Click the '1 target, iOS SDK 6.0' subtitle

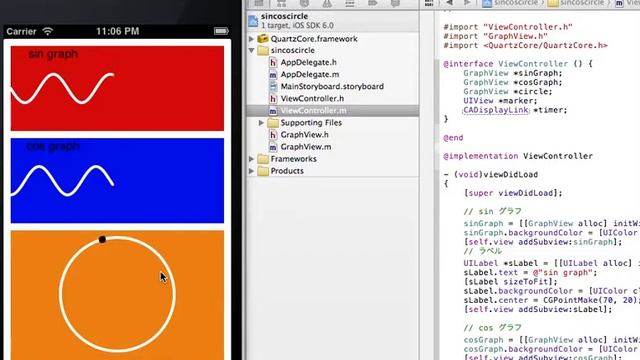pyautogui.click(x=297, y=25)
